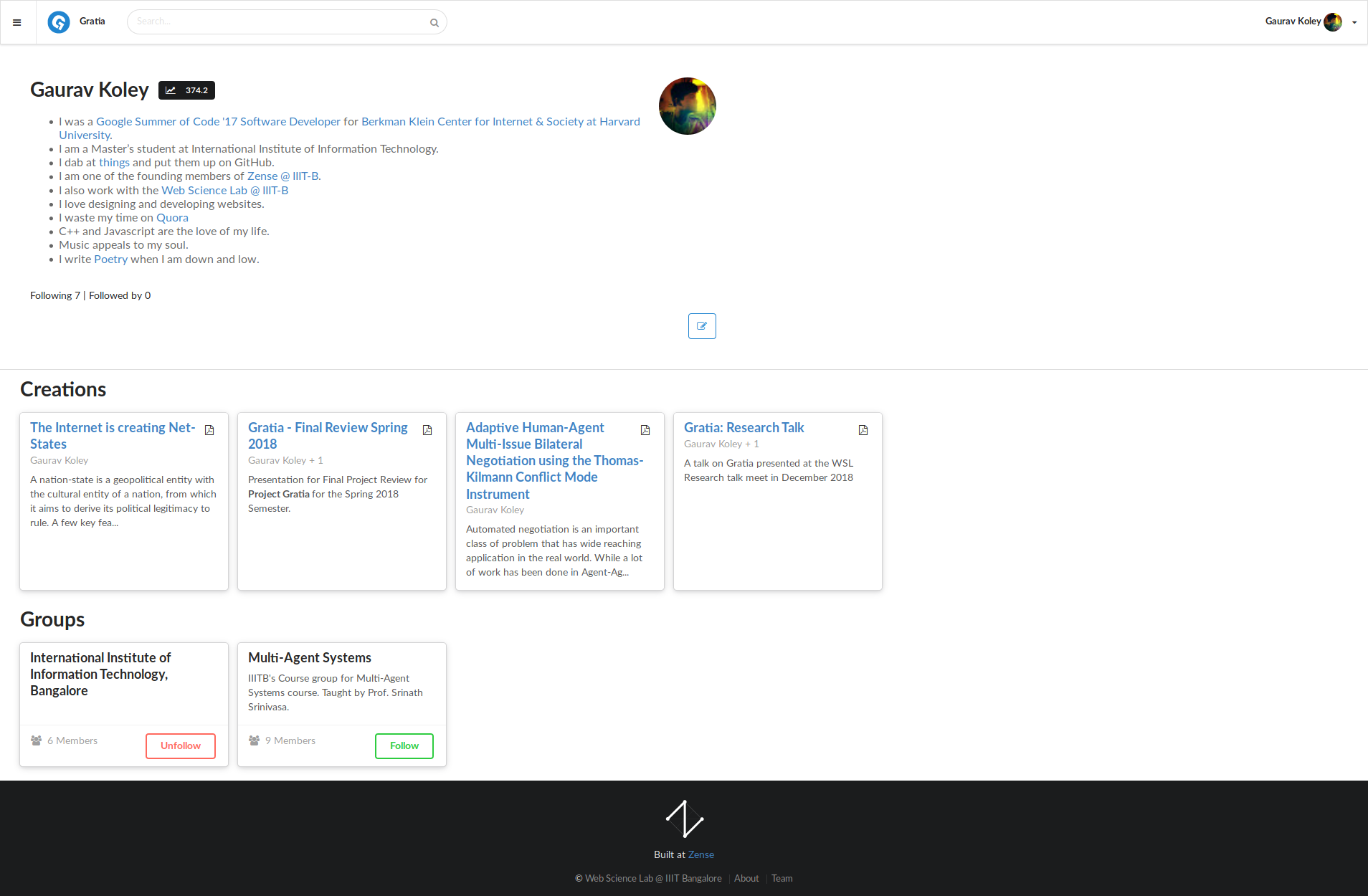The image size is (1368, 896).
Task: Open 'Gratia - Final Review Spring 2018' title
Action: 328,436
